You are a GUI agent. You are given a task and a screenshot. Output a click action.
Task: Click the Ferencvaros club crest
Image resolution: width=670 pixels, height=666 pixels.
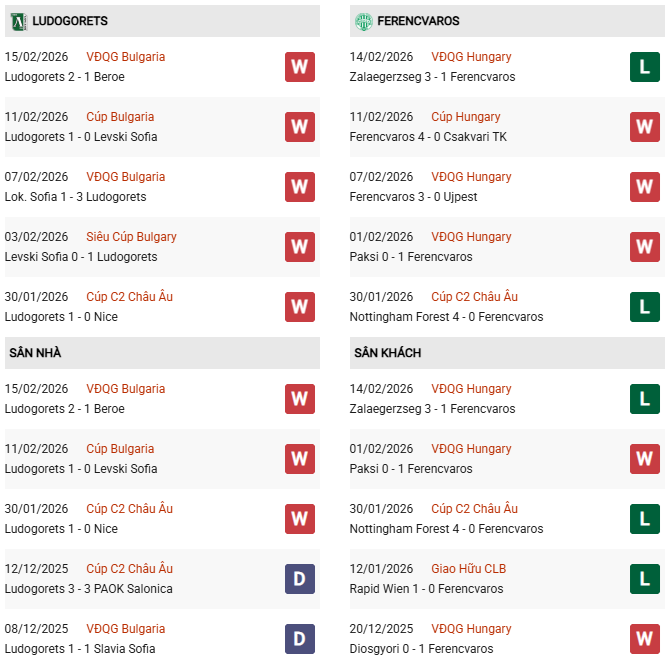(x=363, y=21)
